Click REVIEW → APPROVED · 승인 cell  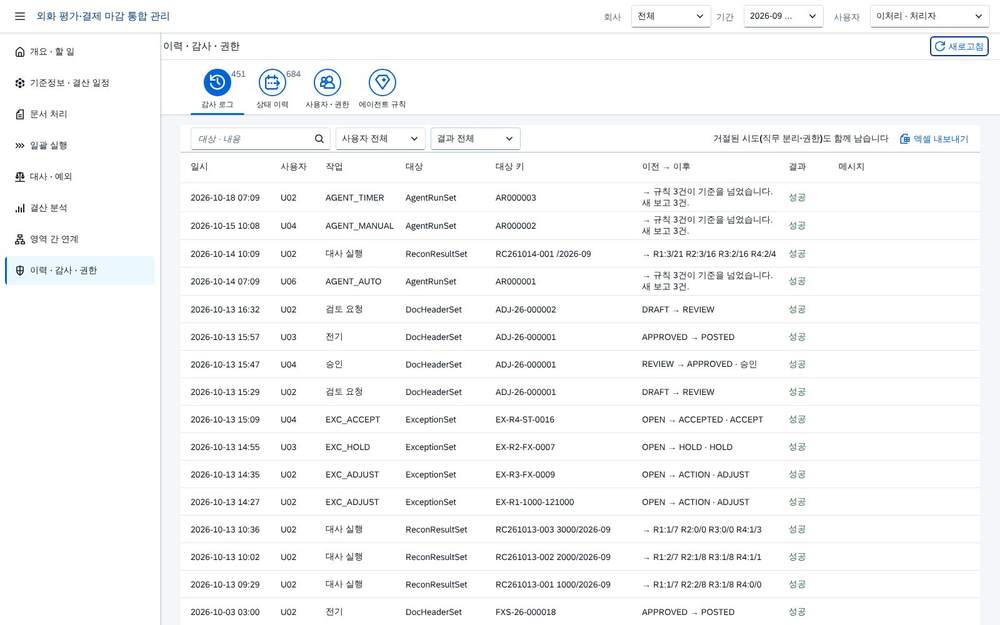point(699,364)
